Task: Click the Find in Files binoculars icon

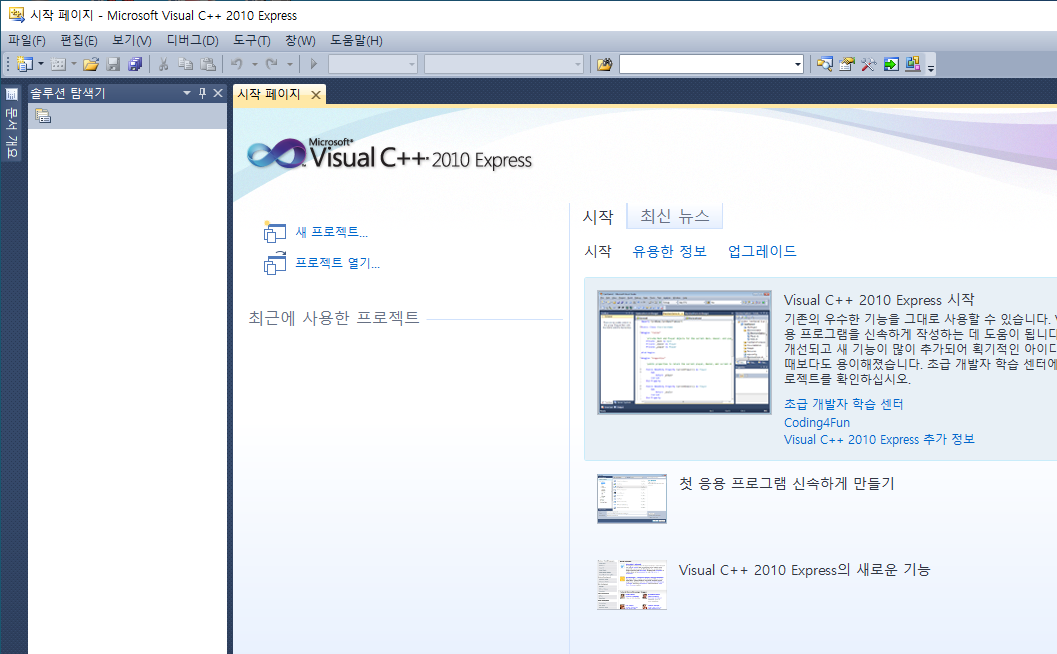Action: pyautogui.click(x=605, y=64)
